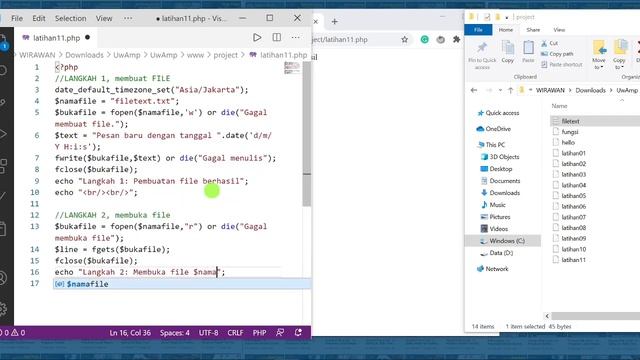Viewport: 640px width, 360px height.
Task: Run the PHP file with play icon
Action: pyautogui.click(x=257, y=38)
